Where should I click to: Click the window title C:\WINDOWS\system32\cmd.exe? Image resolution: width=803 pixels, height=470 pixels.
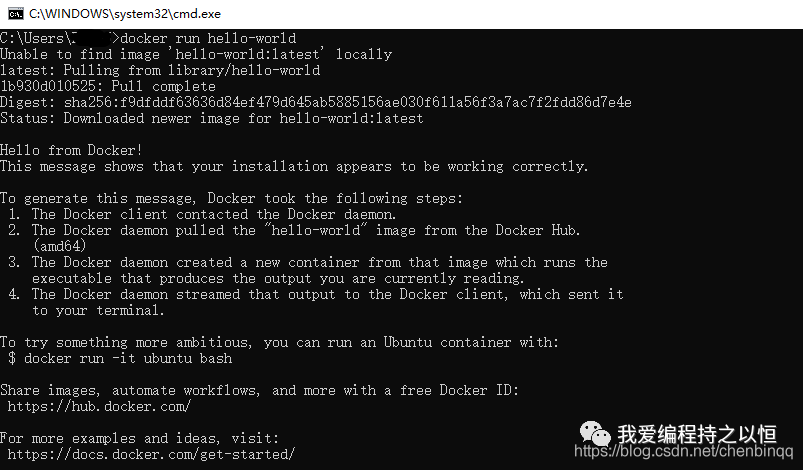[x=124, y=14]
